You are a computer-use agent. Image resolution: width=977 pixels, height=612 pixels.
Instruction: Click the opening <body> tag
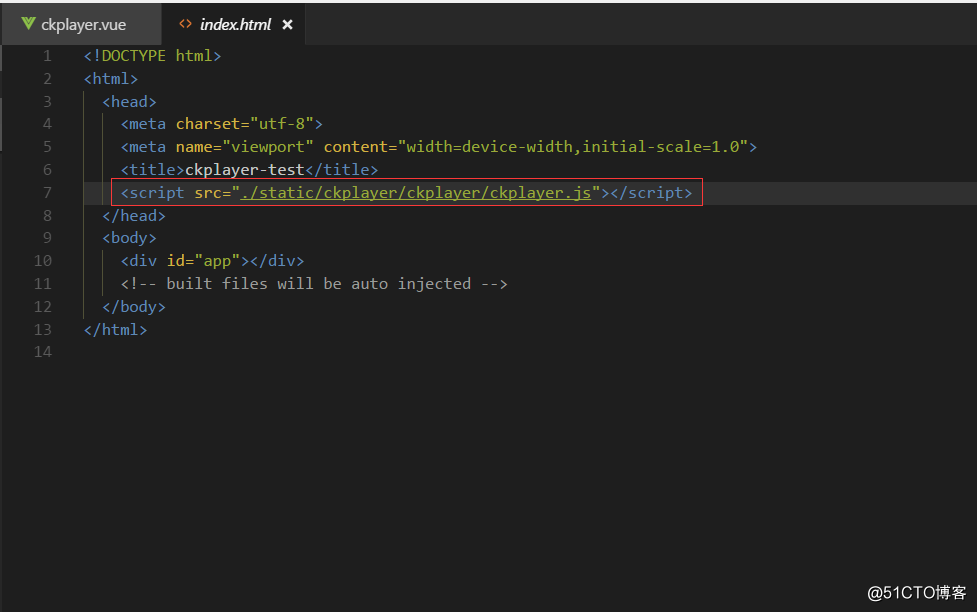click(x=130, y=238)
